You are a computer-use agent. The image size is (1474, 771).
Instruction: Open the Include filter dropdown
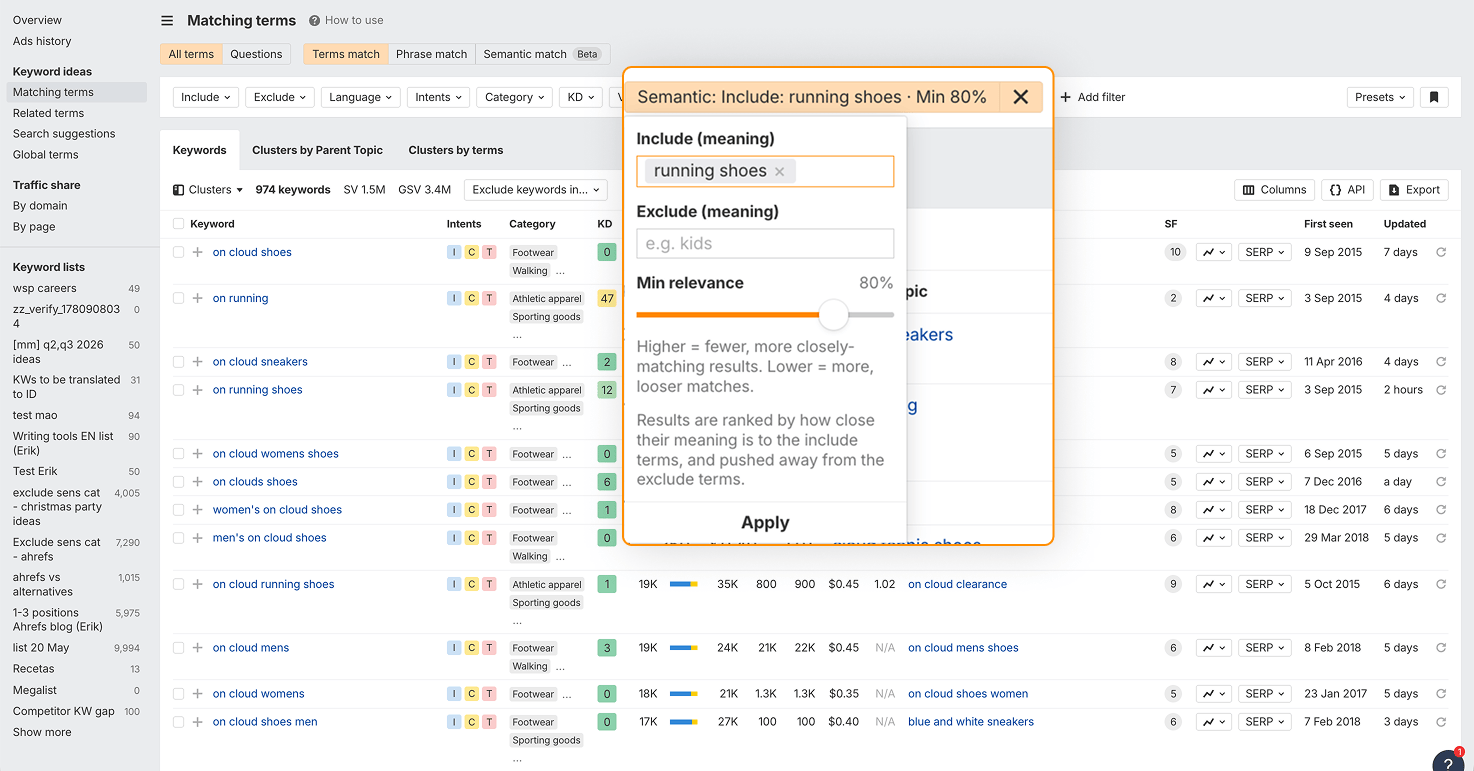tap(205, 97)
